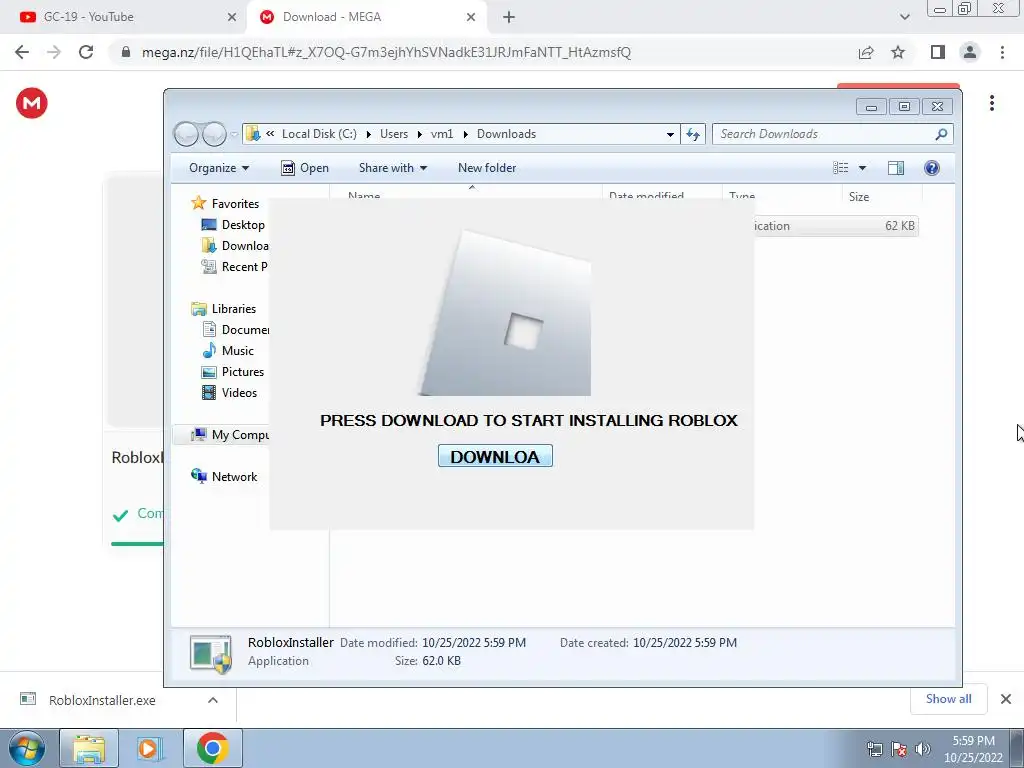The image size is (1024, 768).
Task: Share this page via Chrome share icon
Action: click(x=866, y=52)
